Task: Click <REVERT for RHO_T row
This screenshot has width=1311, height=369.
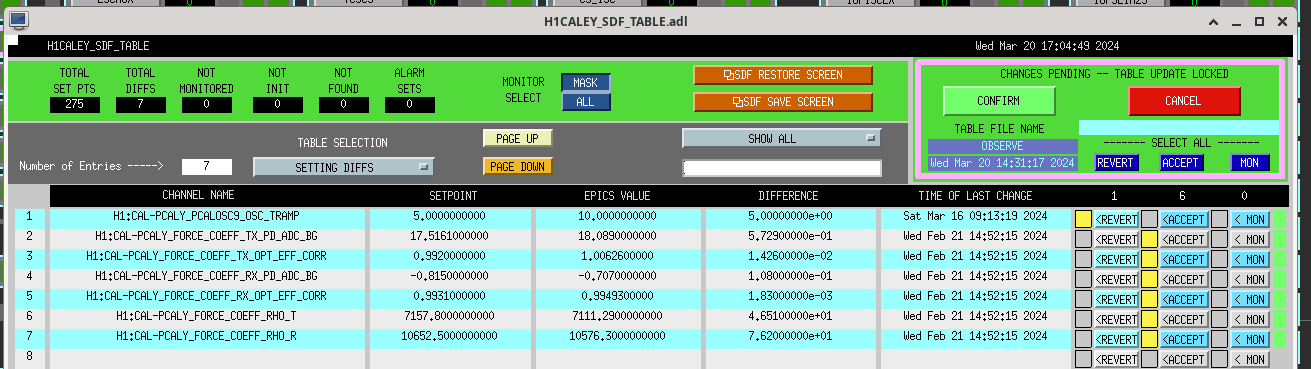Action: pos(1117,318)
